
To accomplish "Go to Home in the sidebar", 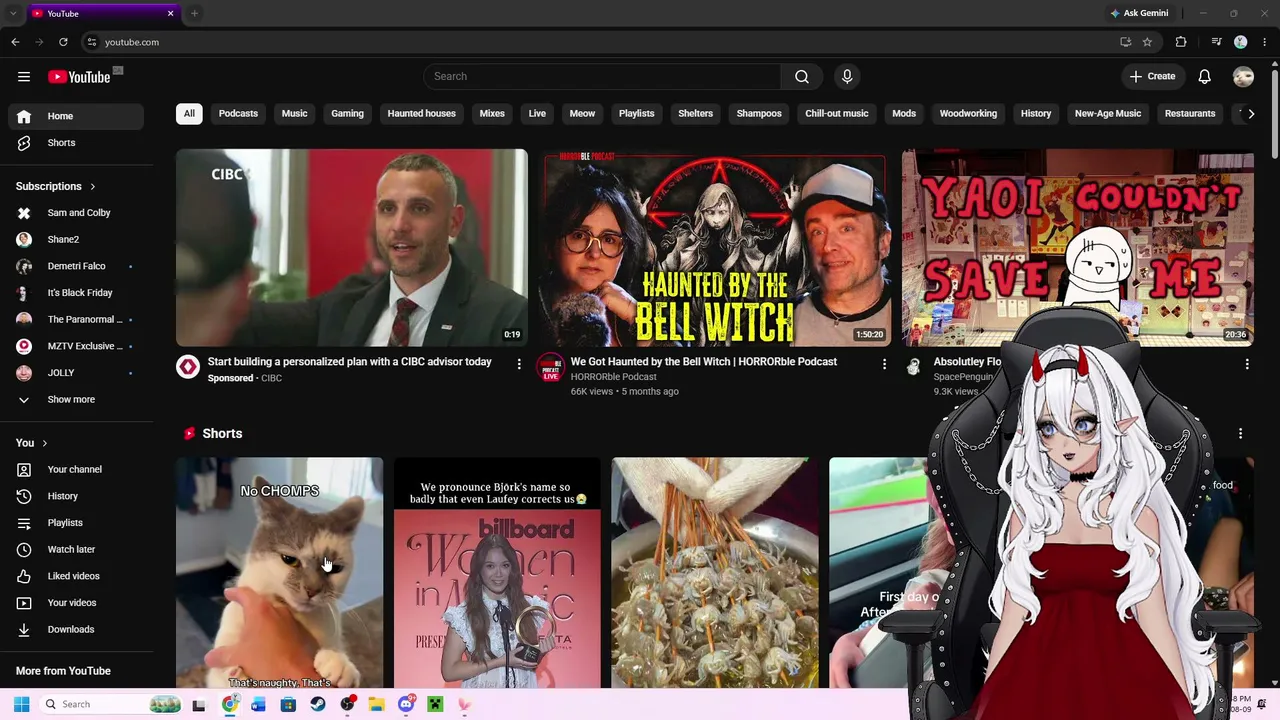I will click(76, 116).
